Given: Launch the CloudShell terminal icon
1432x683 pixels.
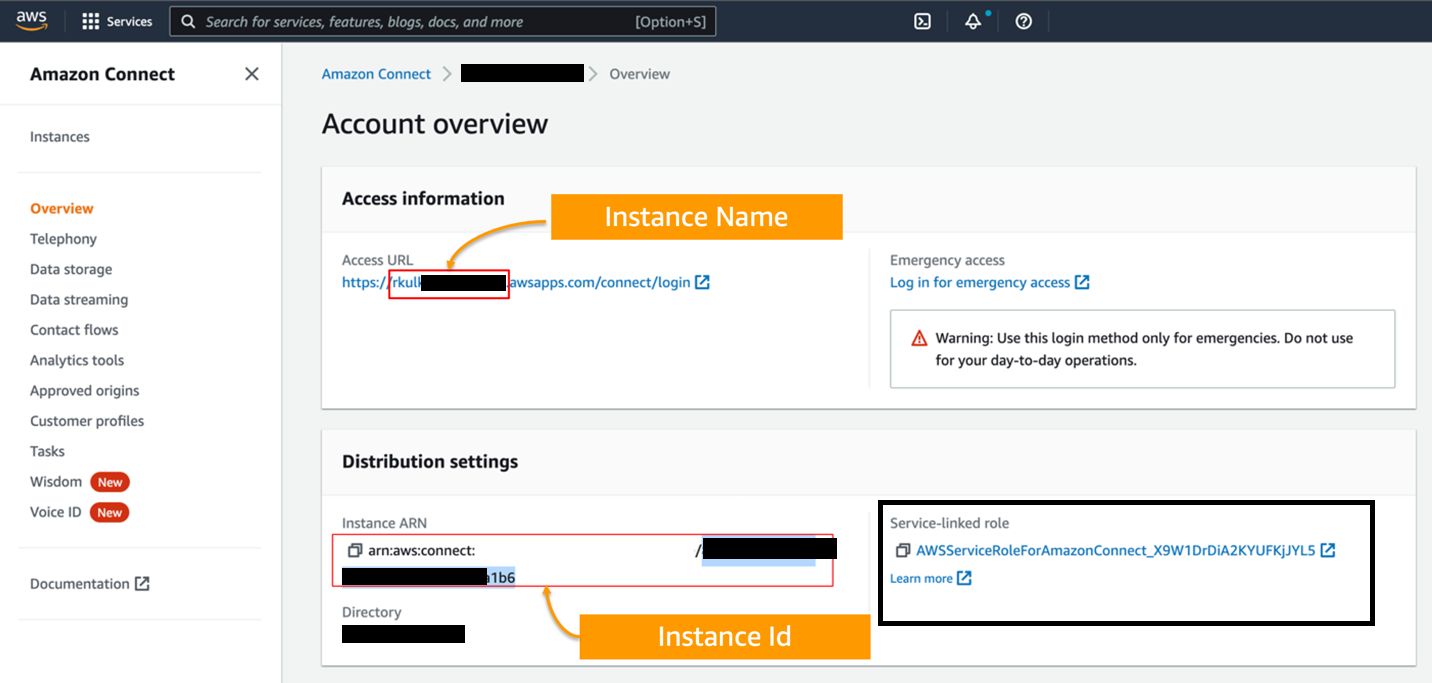Looking at the screenshot, I should [x=922, y=21].
